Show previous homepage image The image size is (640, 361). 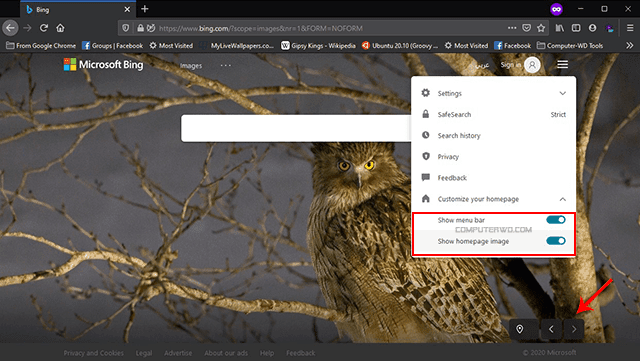551,329
